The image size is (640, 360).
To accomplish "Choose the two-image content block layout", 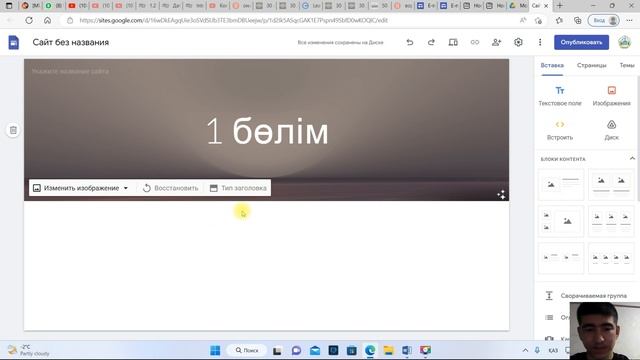I will point(611,184).
